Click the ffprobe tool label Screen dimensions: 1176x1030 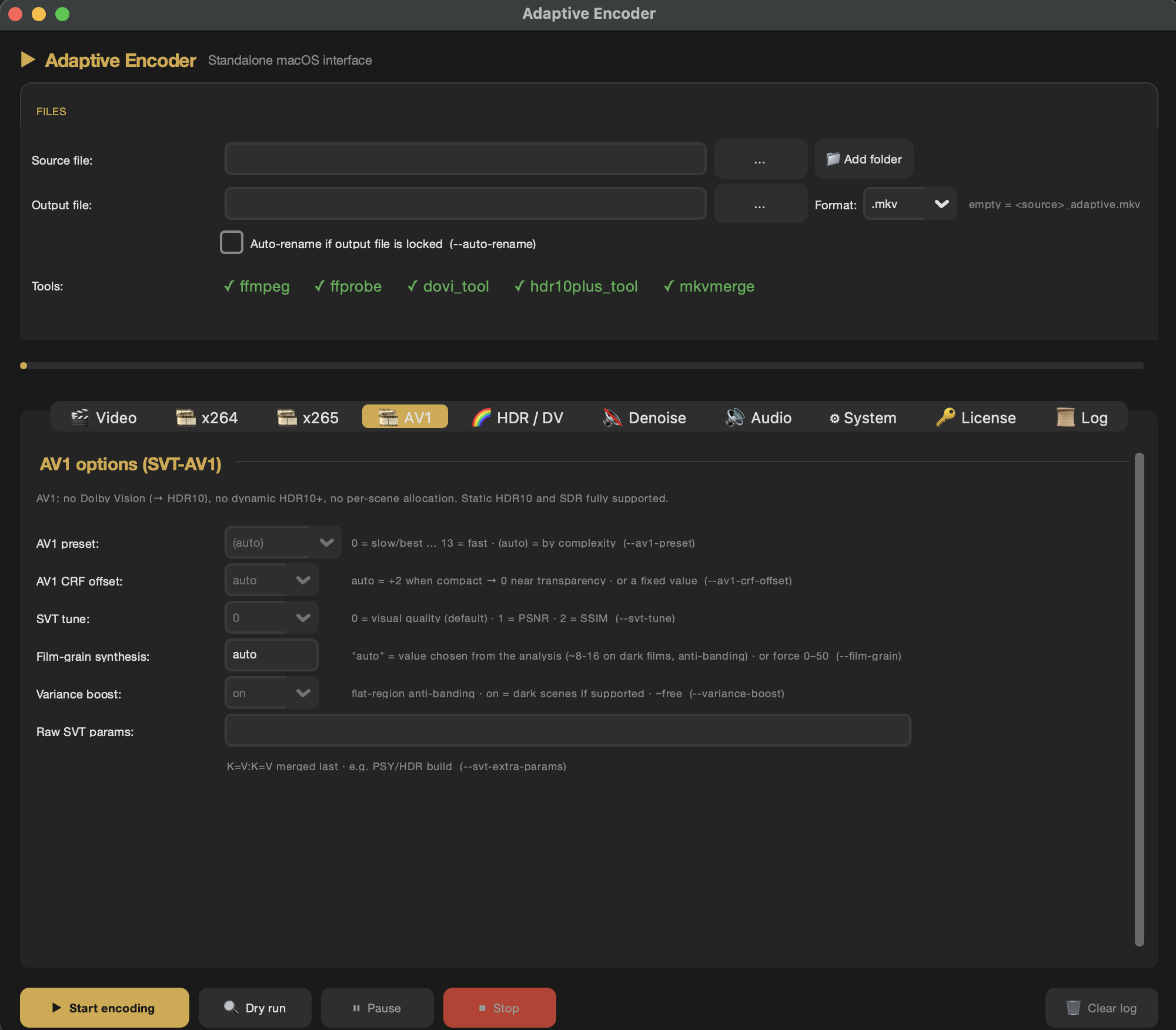click(356, 286)
